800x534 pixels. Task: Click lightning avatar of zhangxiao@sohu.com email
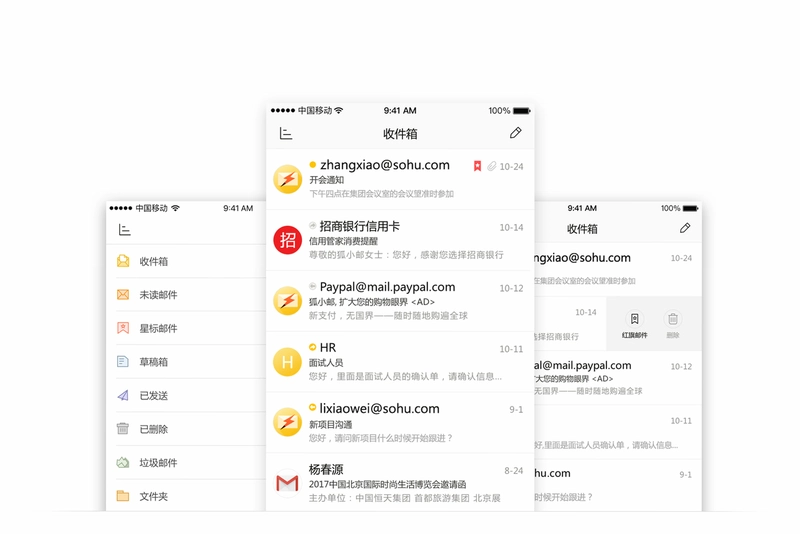[288, 179]
